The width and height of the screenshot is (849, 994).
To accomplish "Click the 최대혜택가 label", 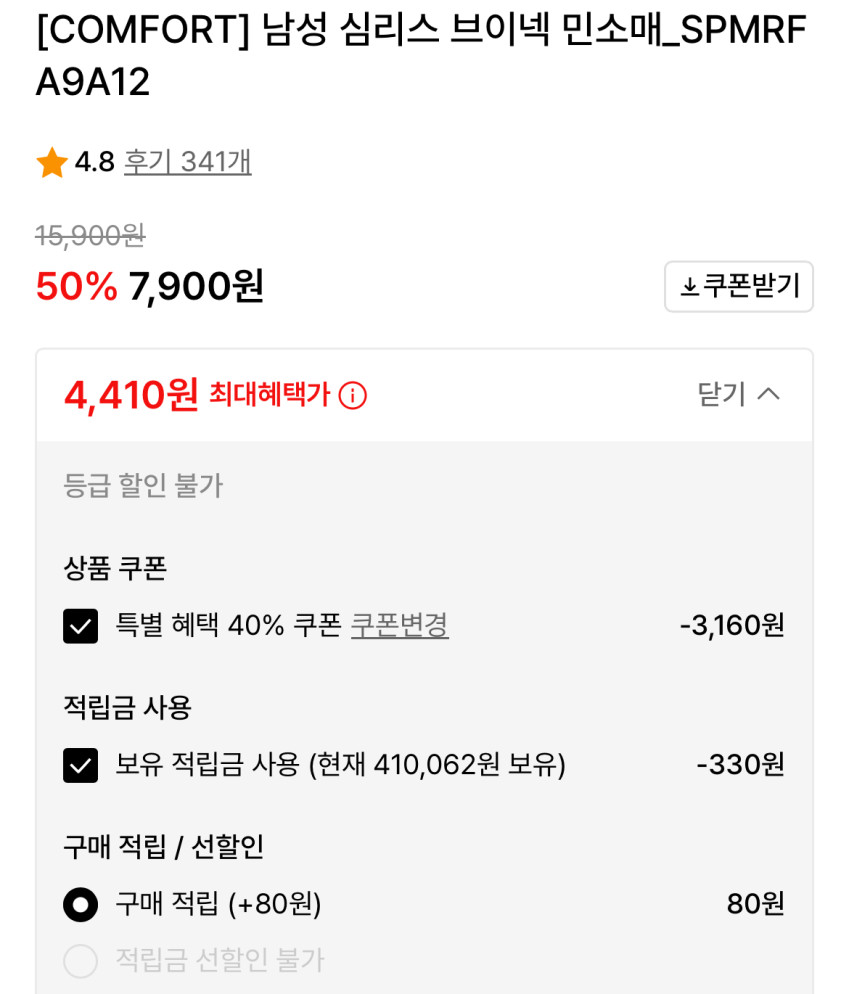I will (x=269, y=395).
